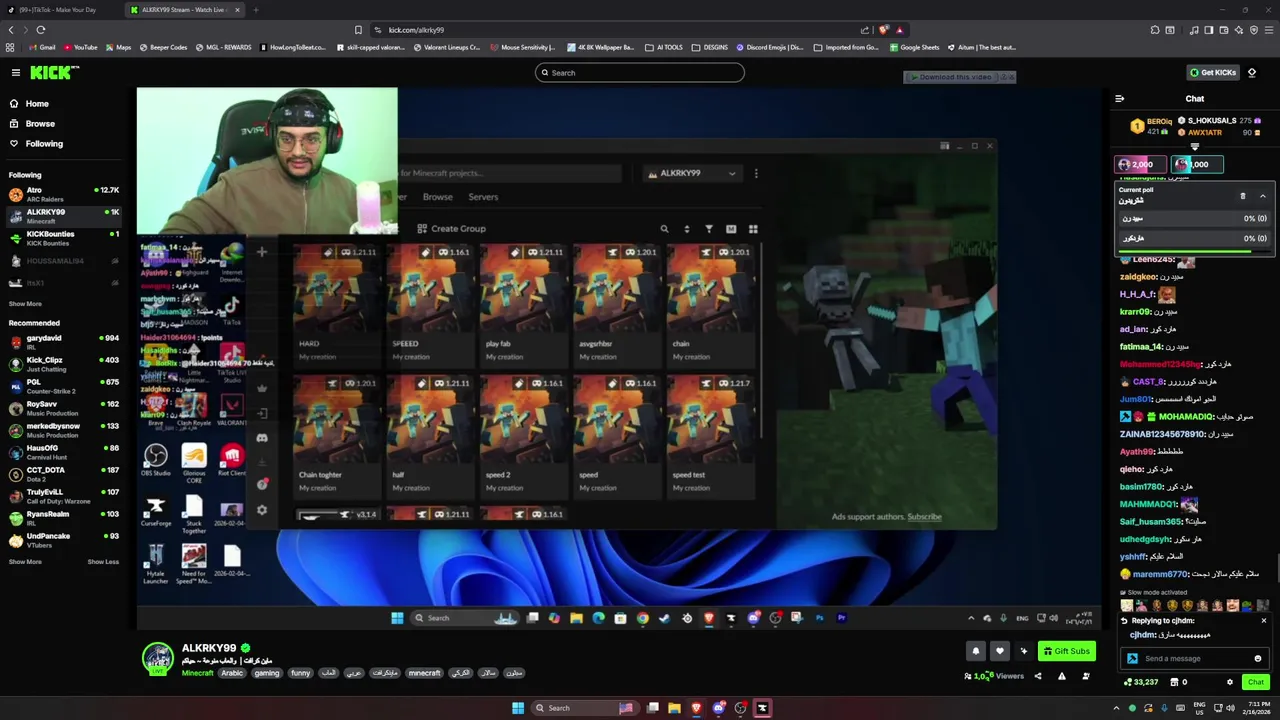1280x720 pixels.
Task: Open garydavid recommended channel
Action: pos(64,342)
